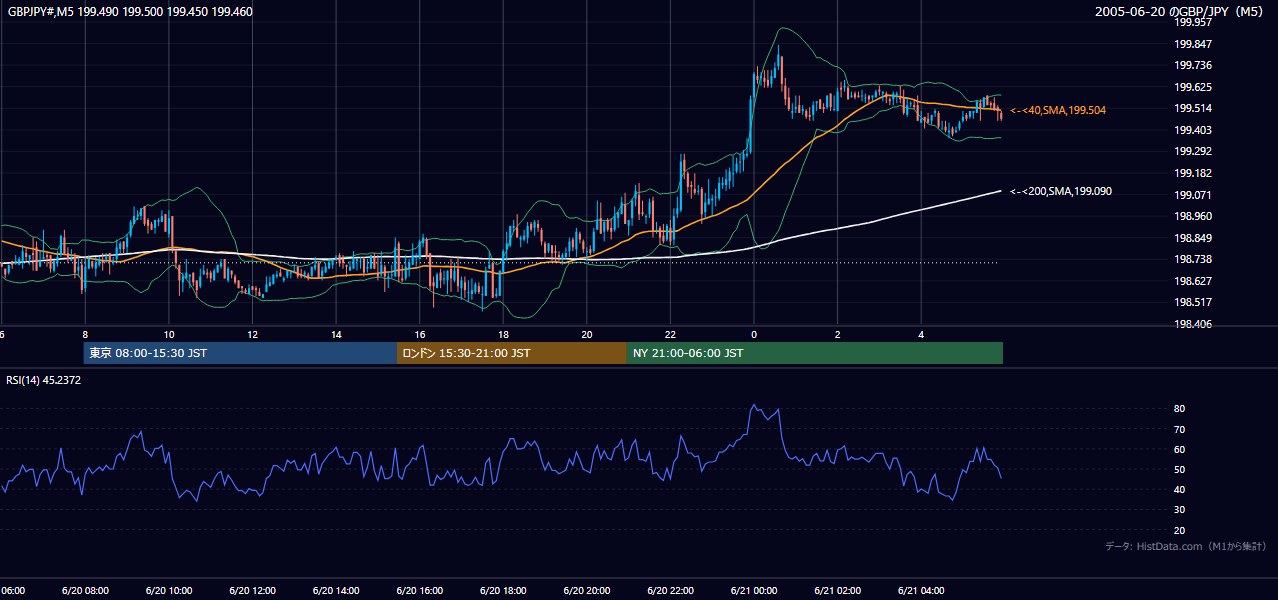Click price axis value 199.182
This screenshot has height=600, width=1278.
point(1193,174)
